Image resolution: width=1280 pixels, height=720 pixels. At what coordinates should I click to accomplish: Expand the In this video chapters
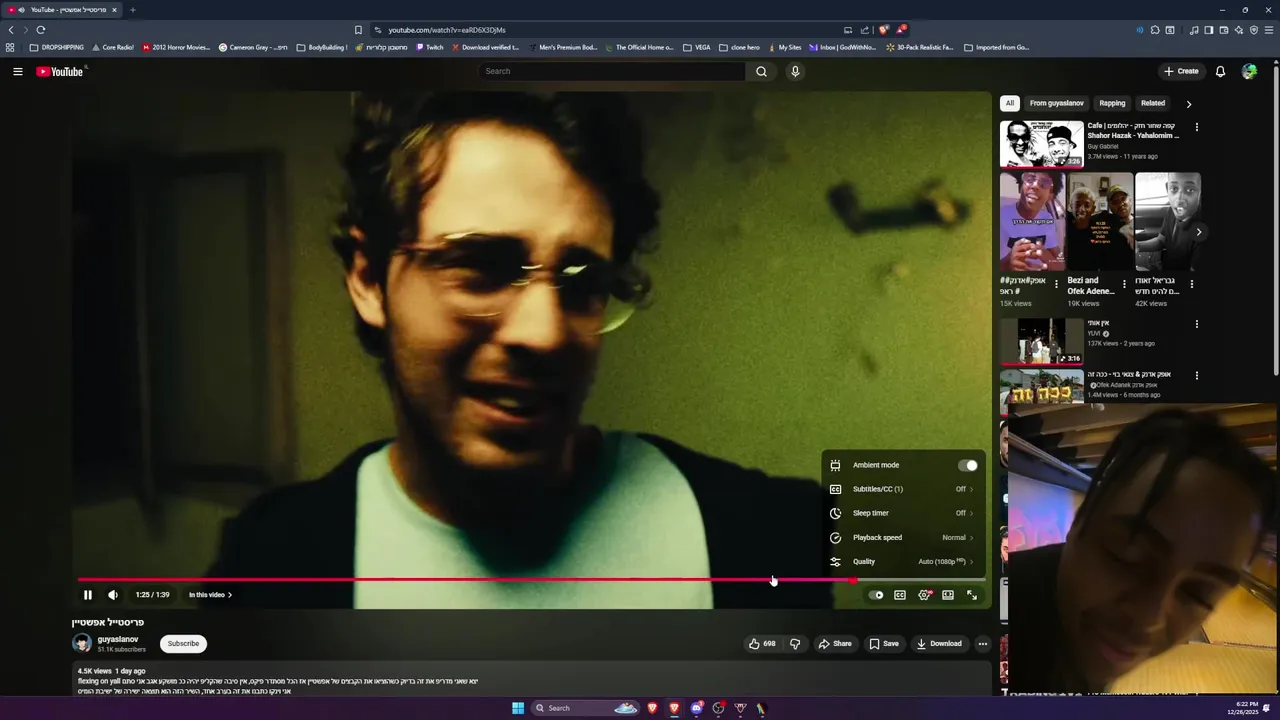tap(210, 595)
